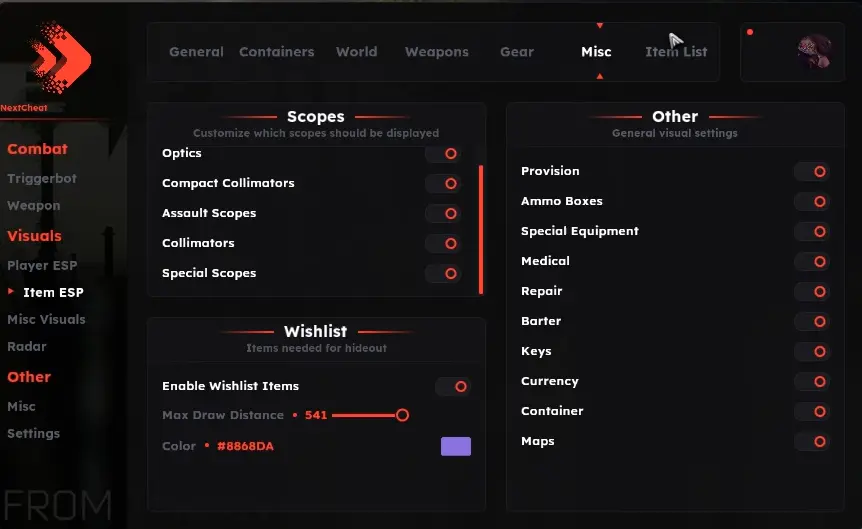Image resolution: width=862 pixels, height=529 pixels.
Task: Open the purple wishlist color swatch
Action: [456, 447]
